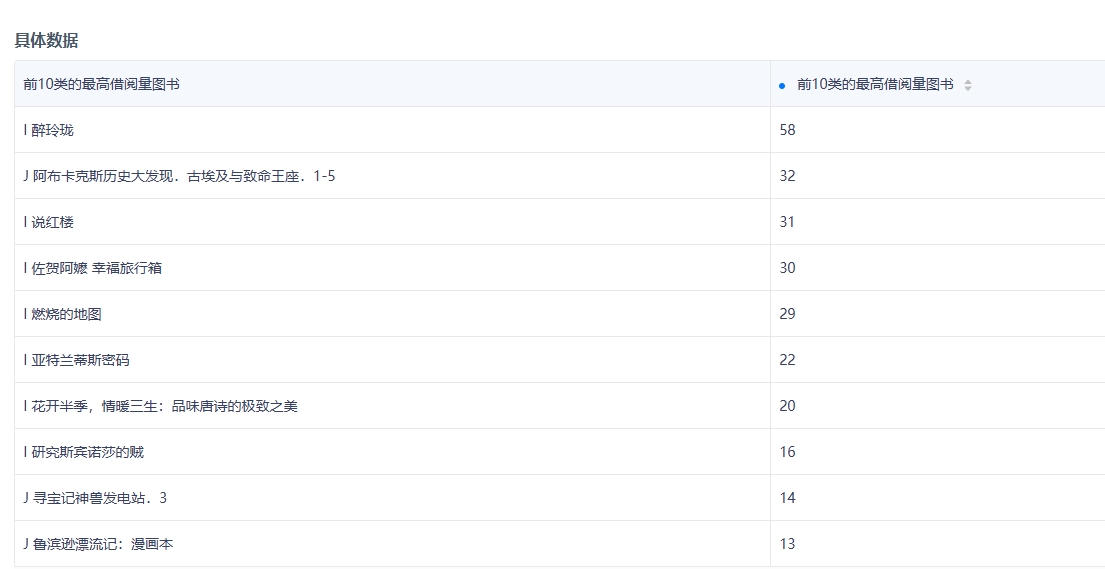Screen dimensions: 1105x569
Task: Select the row I 燃烧的地图
Action: pos(560,314)
